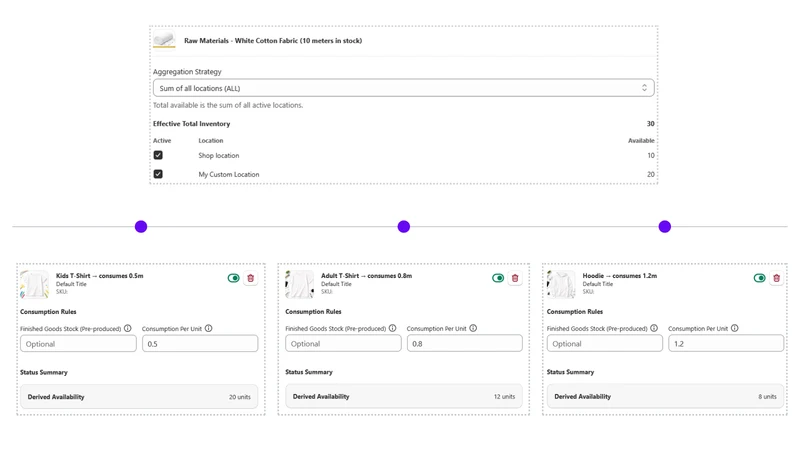The height and width of the screenshot is (450, 800).
Task: Click info icon next to Hoodie Finished Goods Stock
Action: (654, 328)
